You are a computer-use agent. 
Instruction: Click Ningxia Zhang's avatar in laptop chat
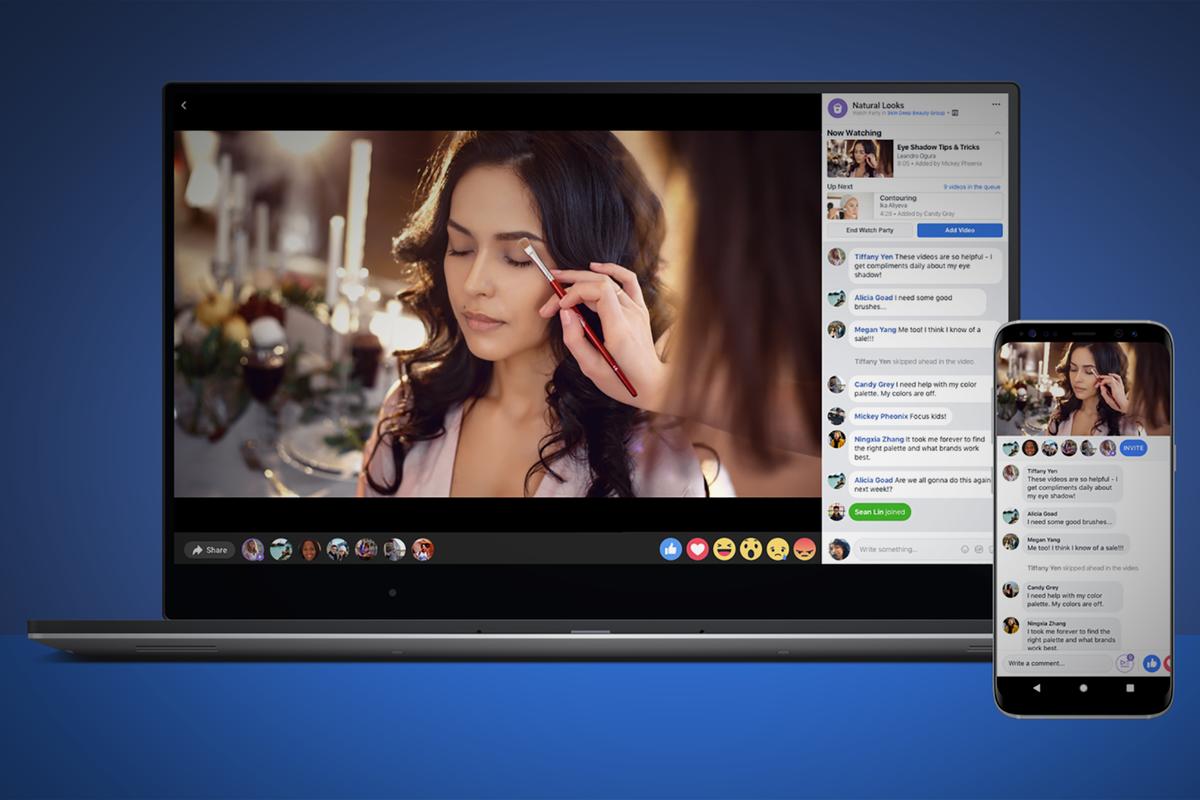pyautogui.click(x=837, y=439)
